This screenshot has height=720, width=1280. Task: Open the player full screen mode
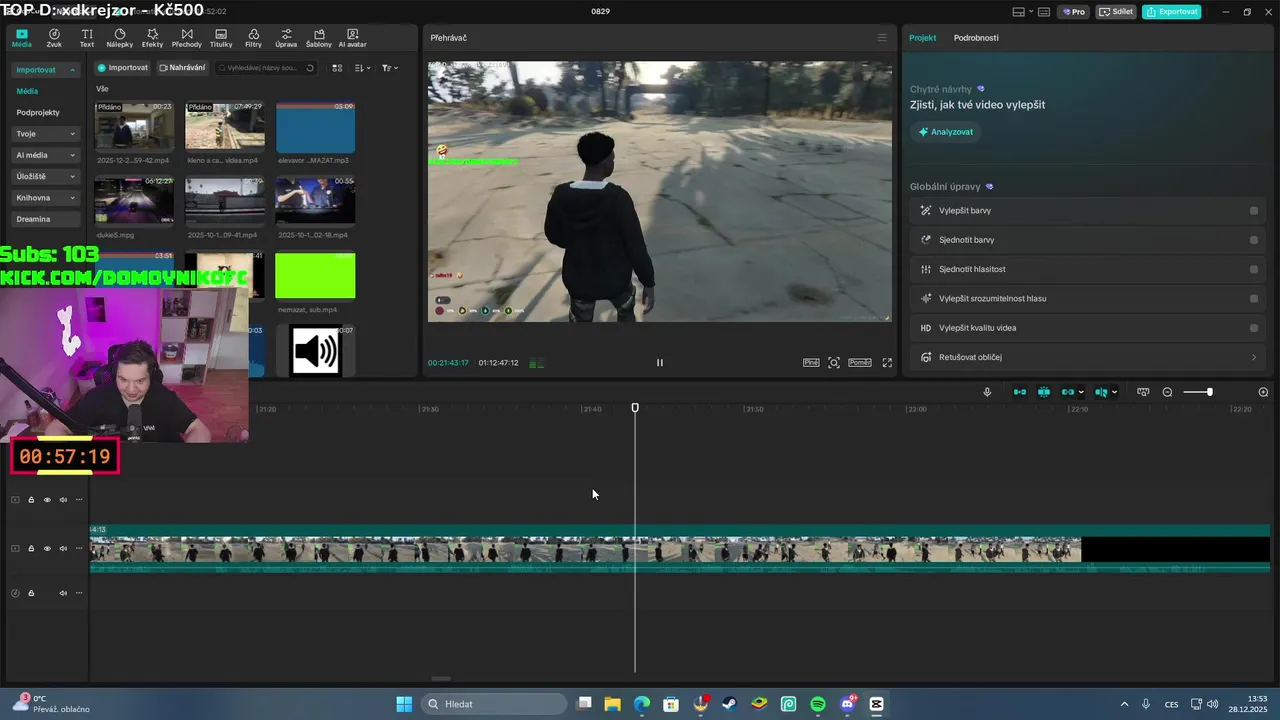[x=887, y=363]
